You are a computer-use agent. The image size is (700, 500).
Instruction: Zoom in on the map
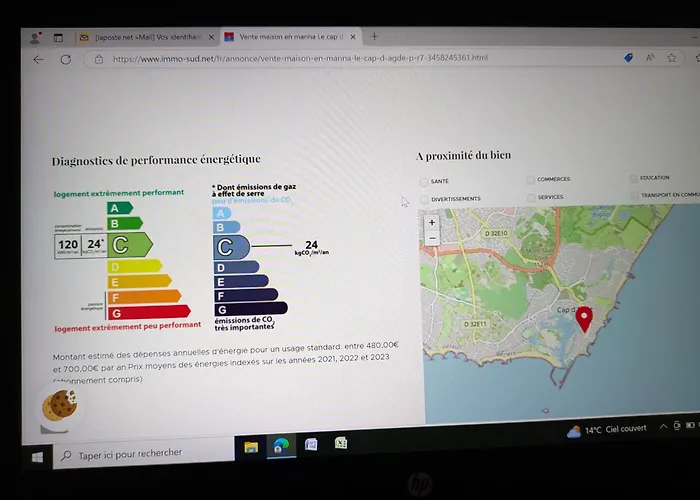click(x=432, y=223)
